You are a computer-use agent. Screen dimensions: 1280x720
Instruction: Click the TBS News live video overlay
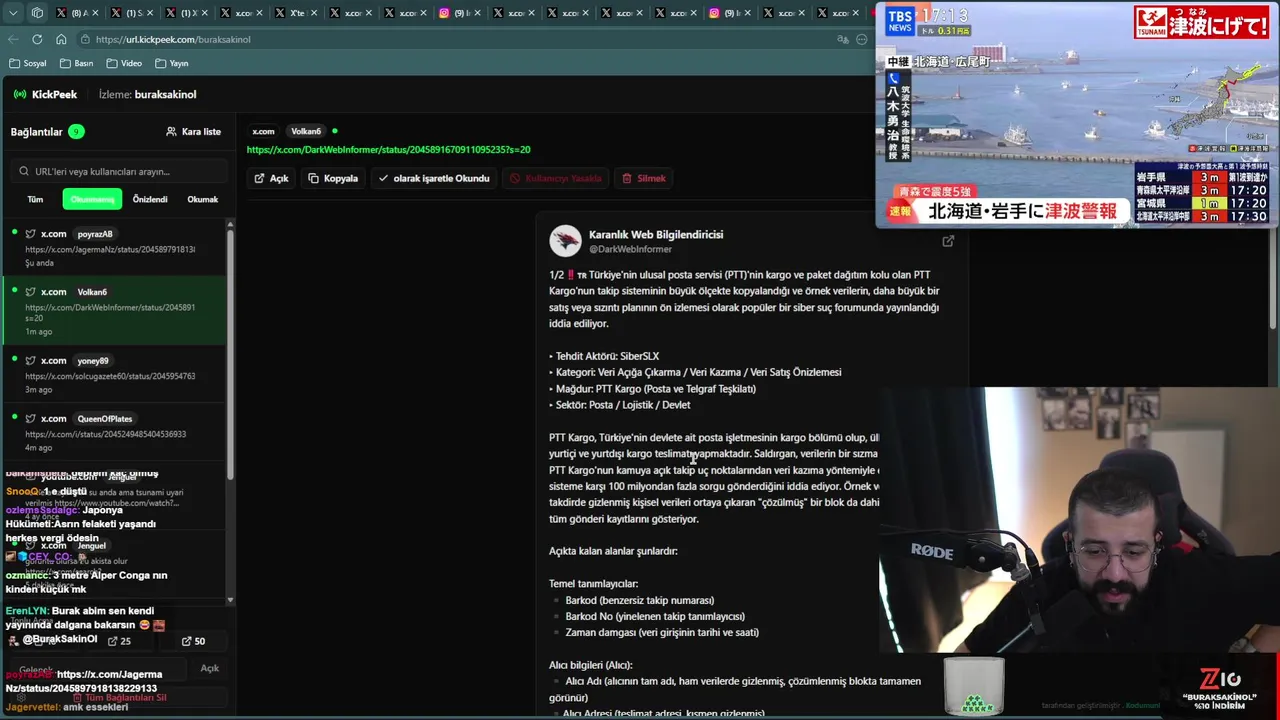tap(1077, 115)
